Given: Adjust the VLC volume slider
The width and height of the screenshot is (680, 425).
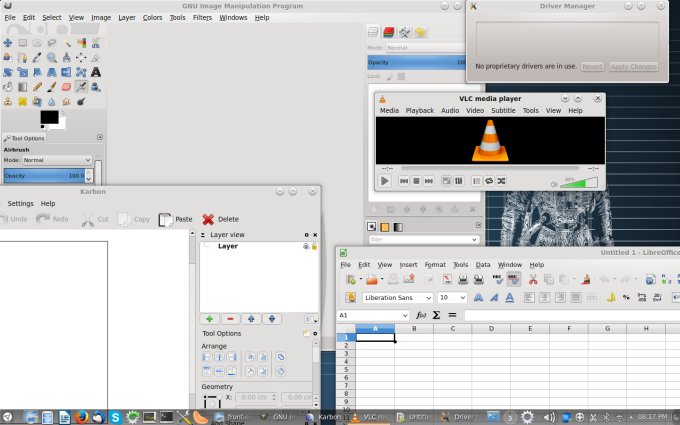Looking at the screenshot, I should [x=579, y=182].
